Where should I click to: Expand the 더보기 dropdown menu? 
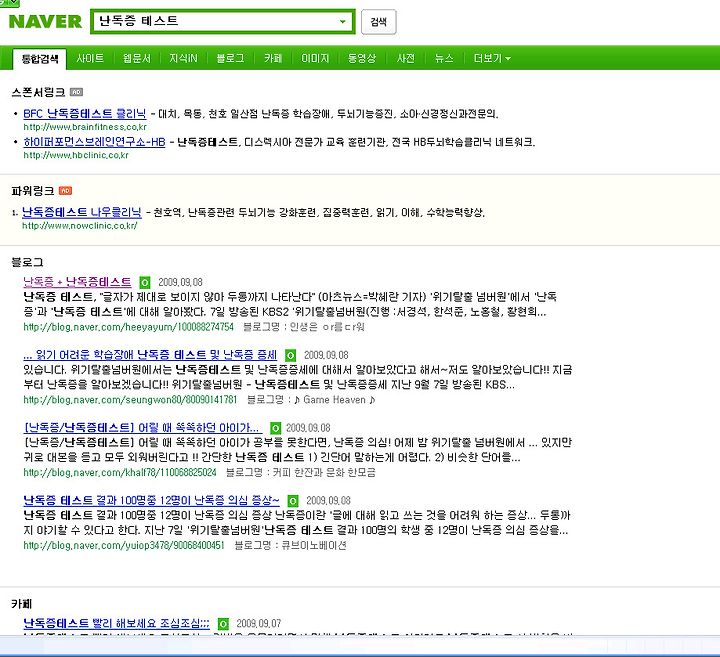click(x=492, y=58)
